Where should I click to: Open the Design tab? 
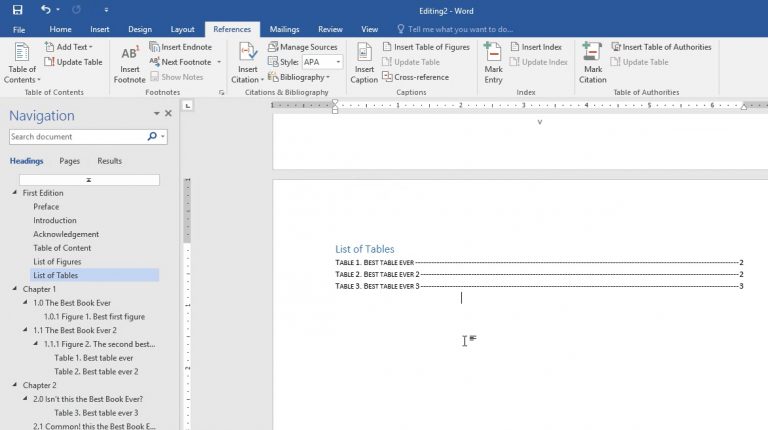point(140,29)
